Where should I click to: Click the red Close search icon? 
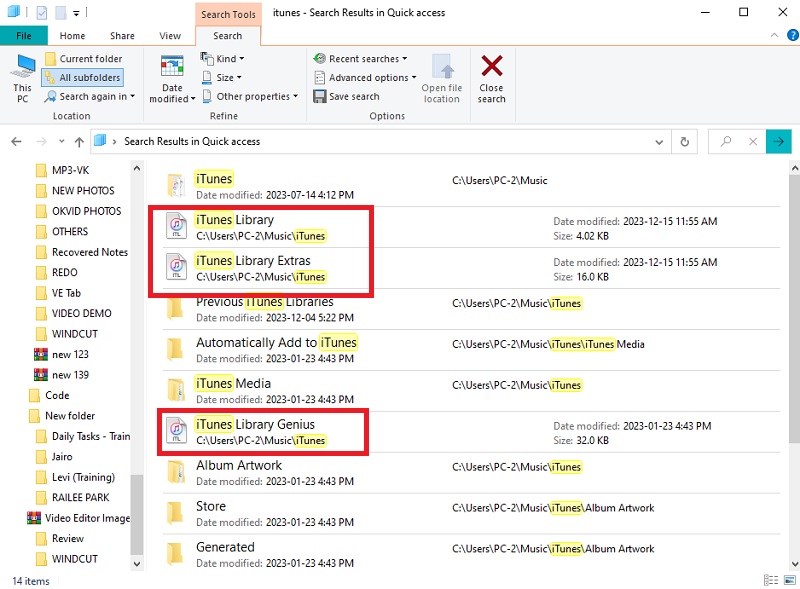[x=491, y=66]
